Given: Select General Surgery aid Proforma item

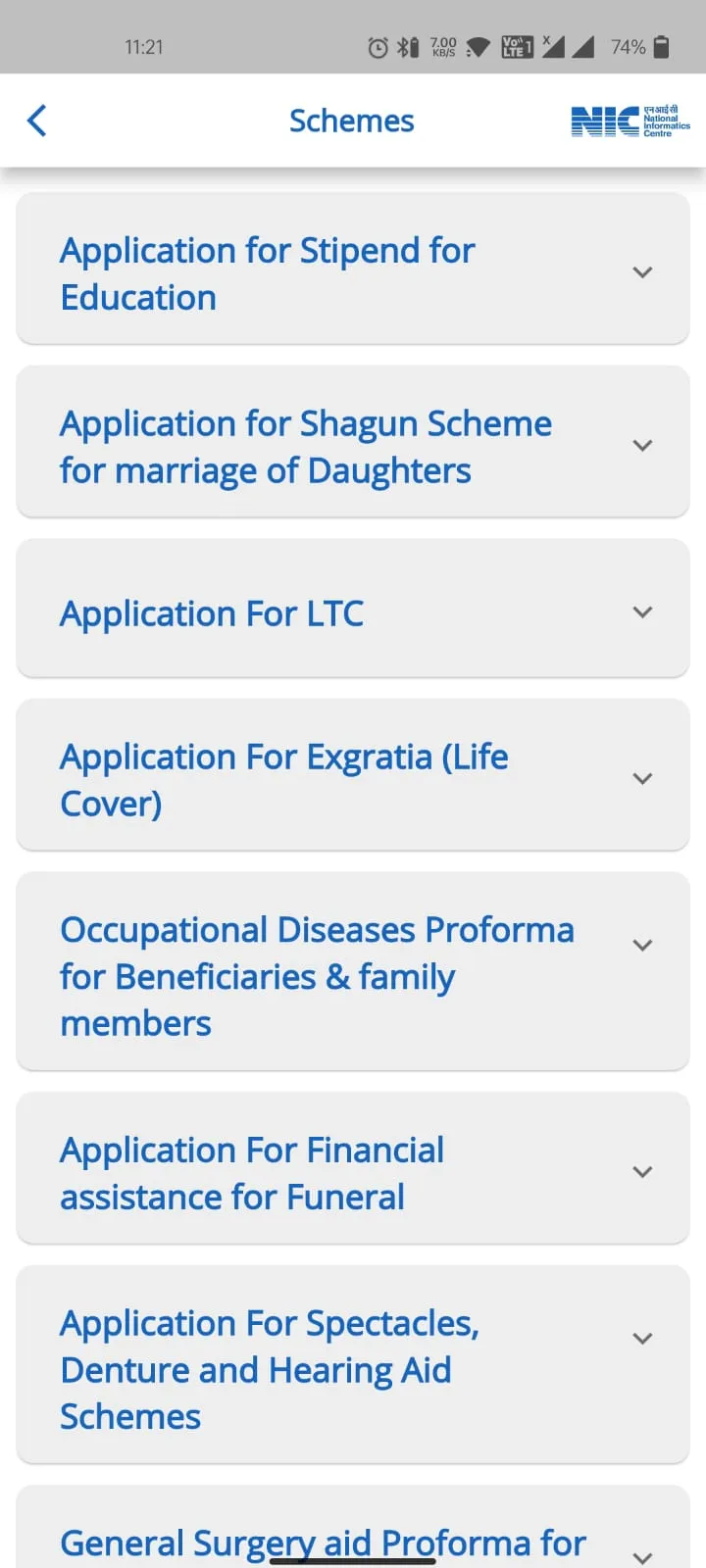Looking at the screenshot, I should click(323, 1543).
